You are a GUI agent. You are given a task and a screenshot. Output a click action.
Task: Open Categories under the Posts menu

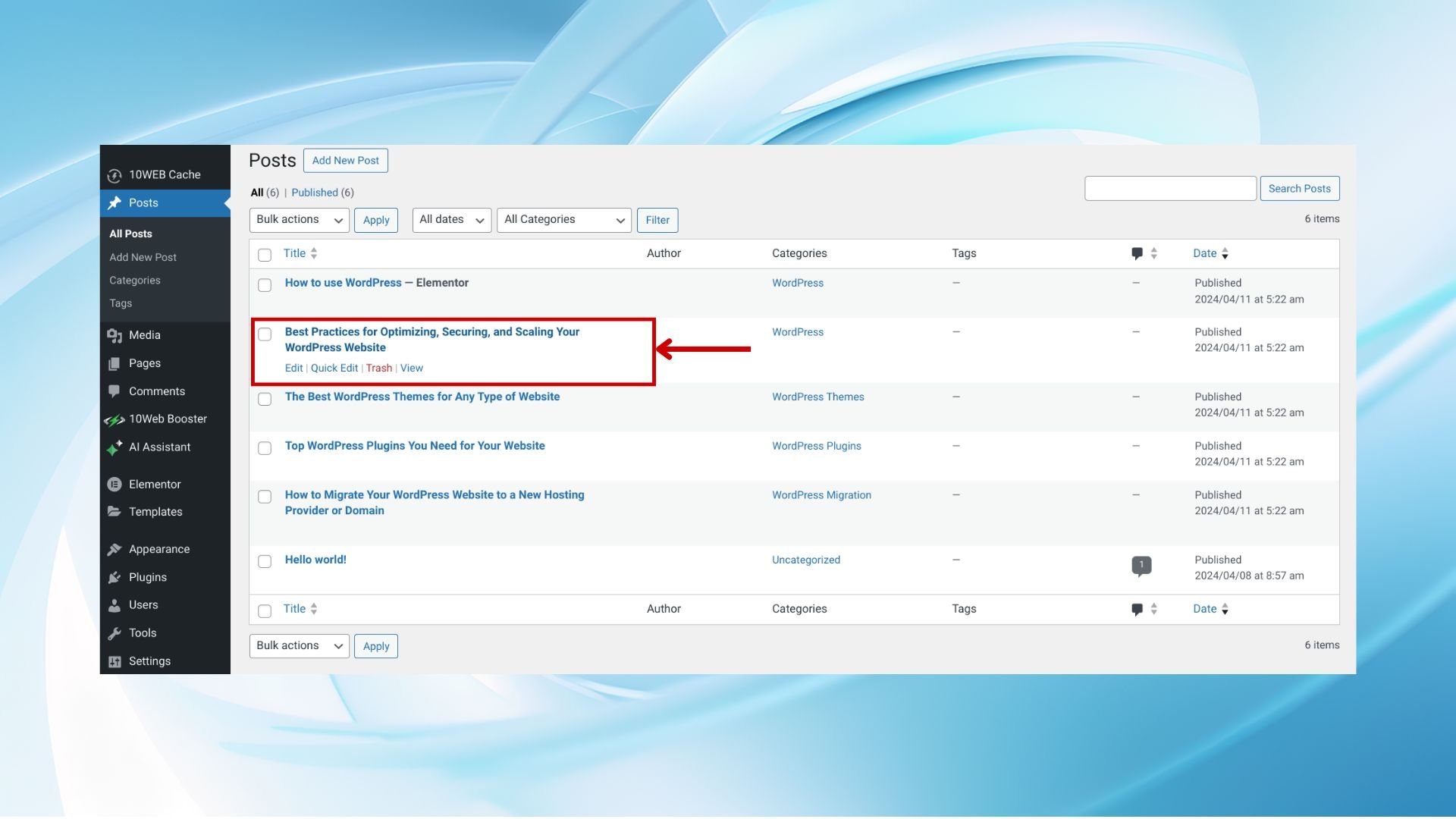[135, 280]
